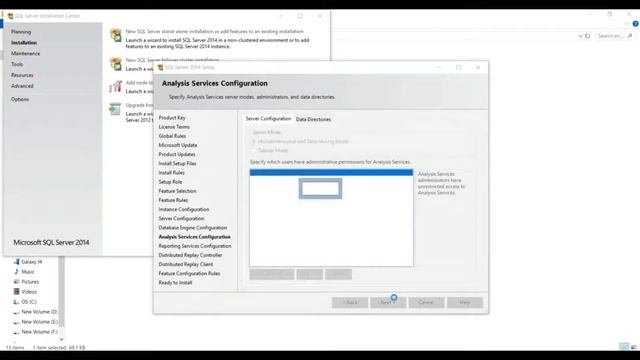Click Install Rules setup step
This screenshot has height=360, width=640.
pos(171,173)
